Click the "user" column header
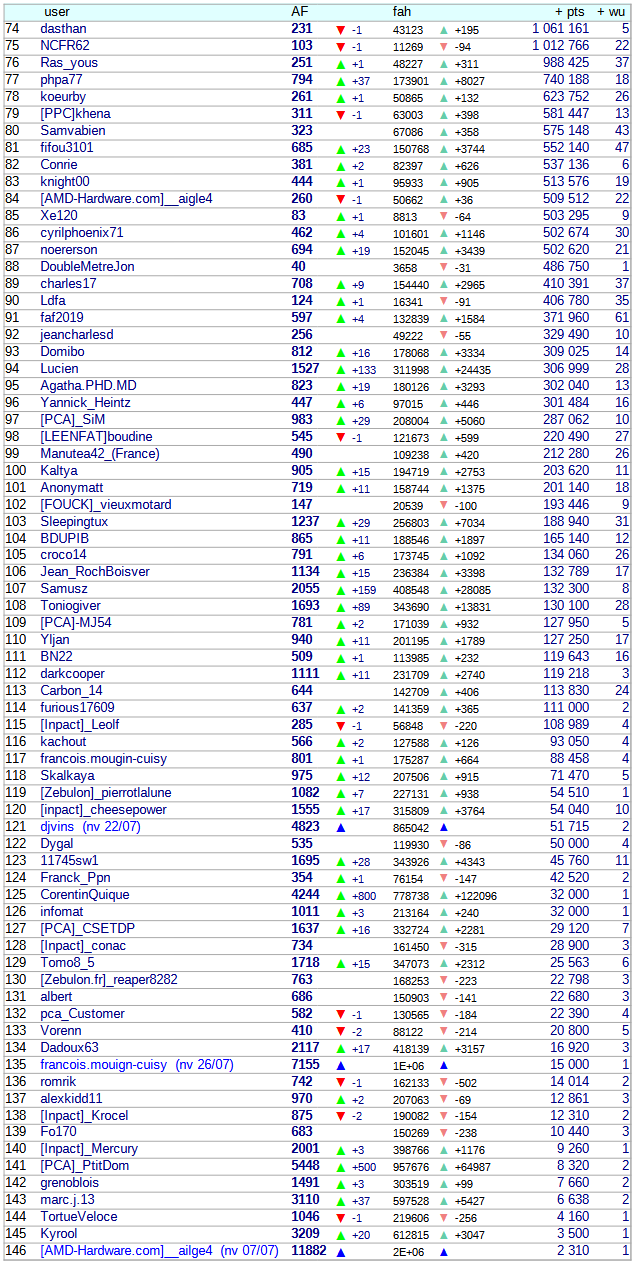The image size is (635, 1264). coord(57,11)
